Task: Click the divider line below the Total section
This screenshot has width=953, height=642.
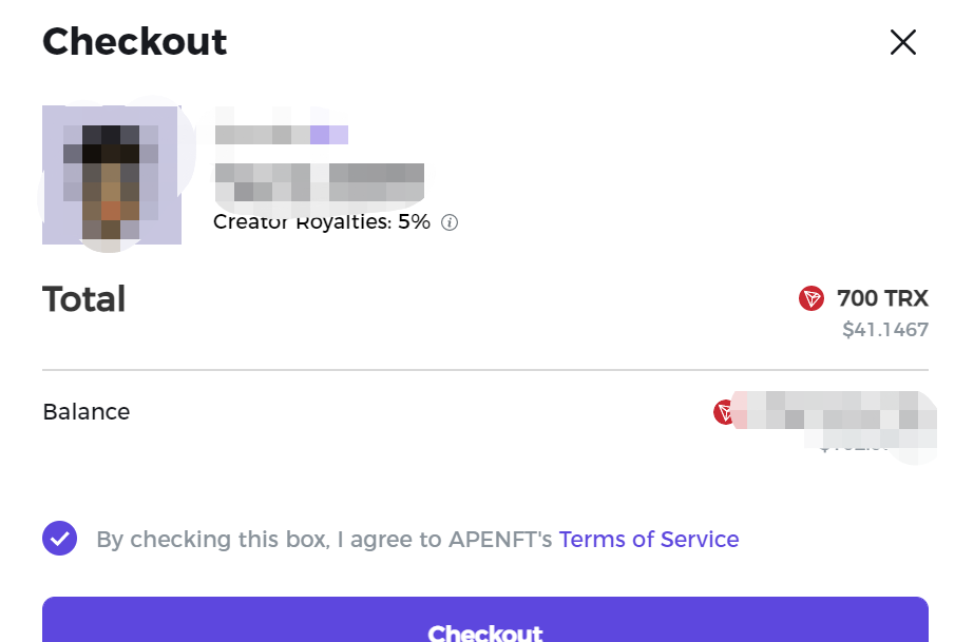Action: coord(485,369)
